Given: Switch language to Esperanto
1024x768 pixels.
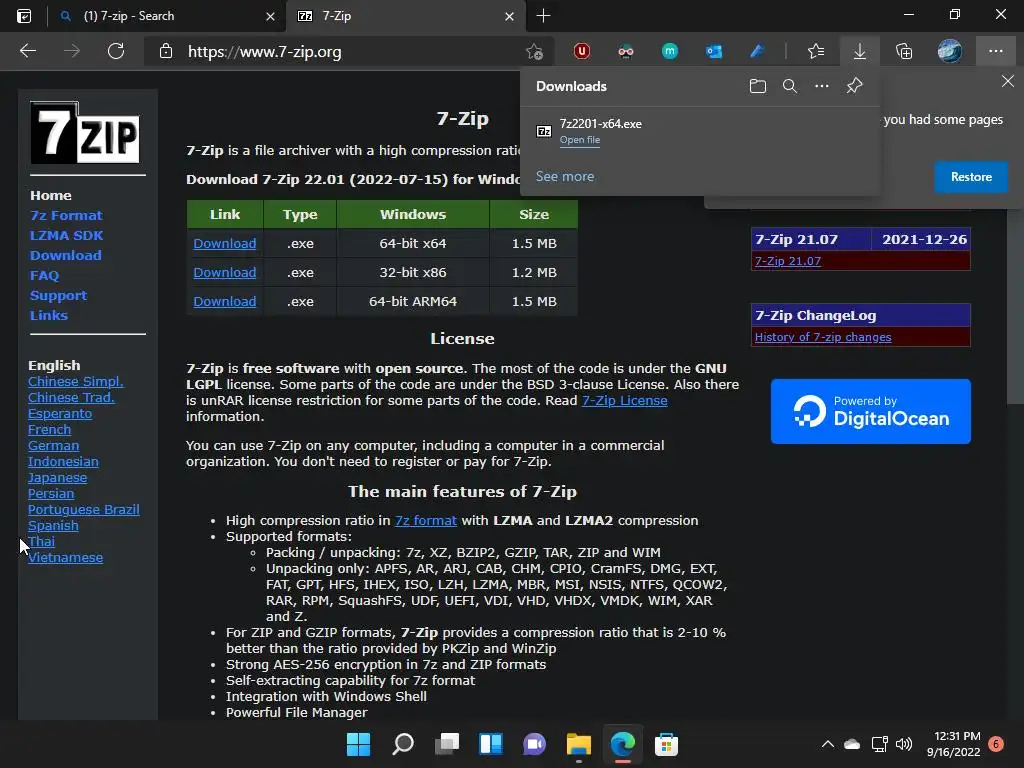Looking at the screenshot, I should click(x=60, y=413).
